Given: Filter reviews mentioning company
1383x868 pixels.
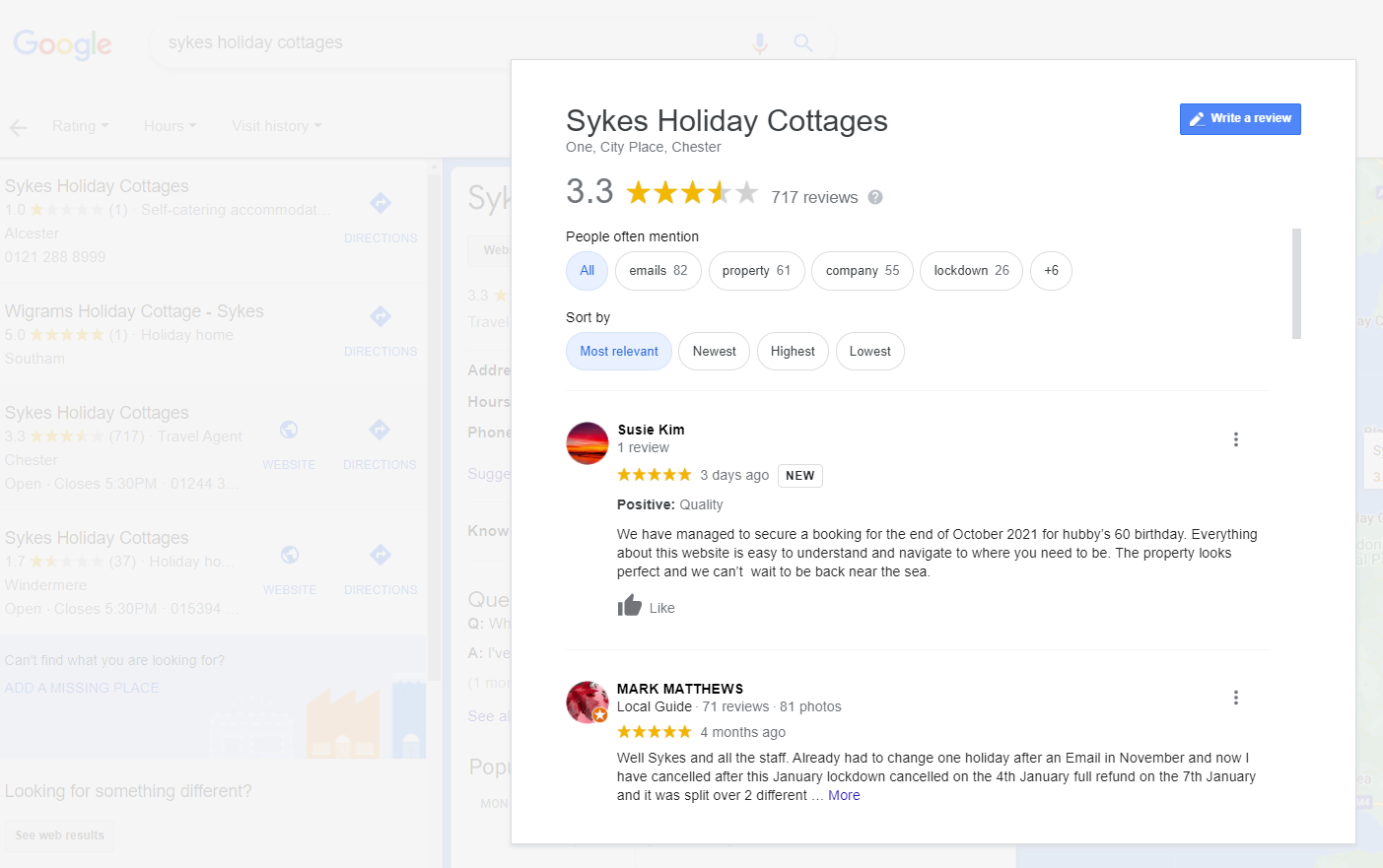Looking at the screenshot, I should [863, 271].
